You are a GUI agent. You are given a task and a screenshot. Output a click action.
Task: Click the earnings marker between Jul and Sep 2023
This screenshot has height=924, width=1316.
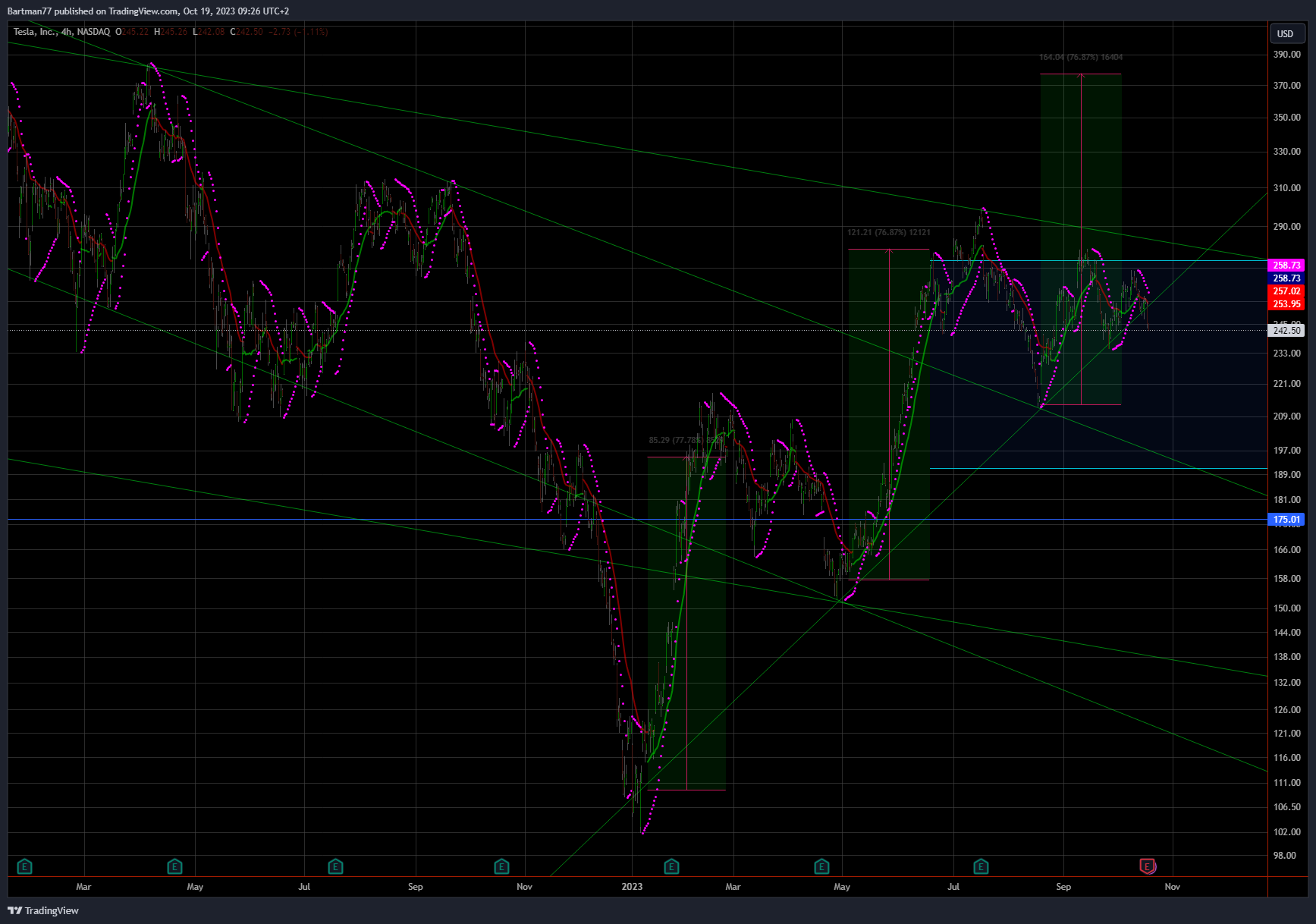(x=981, y=866)
